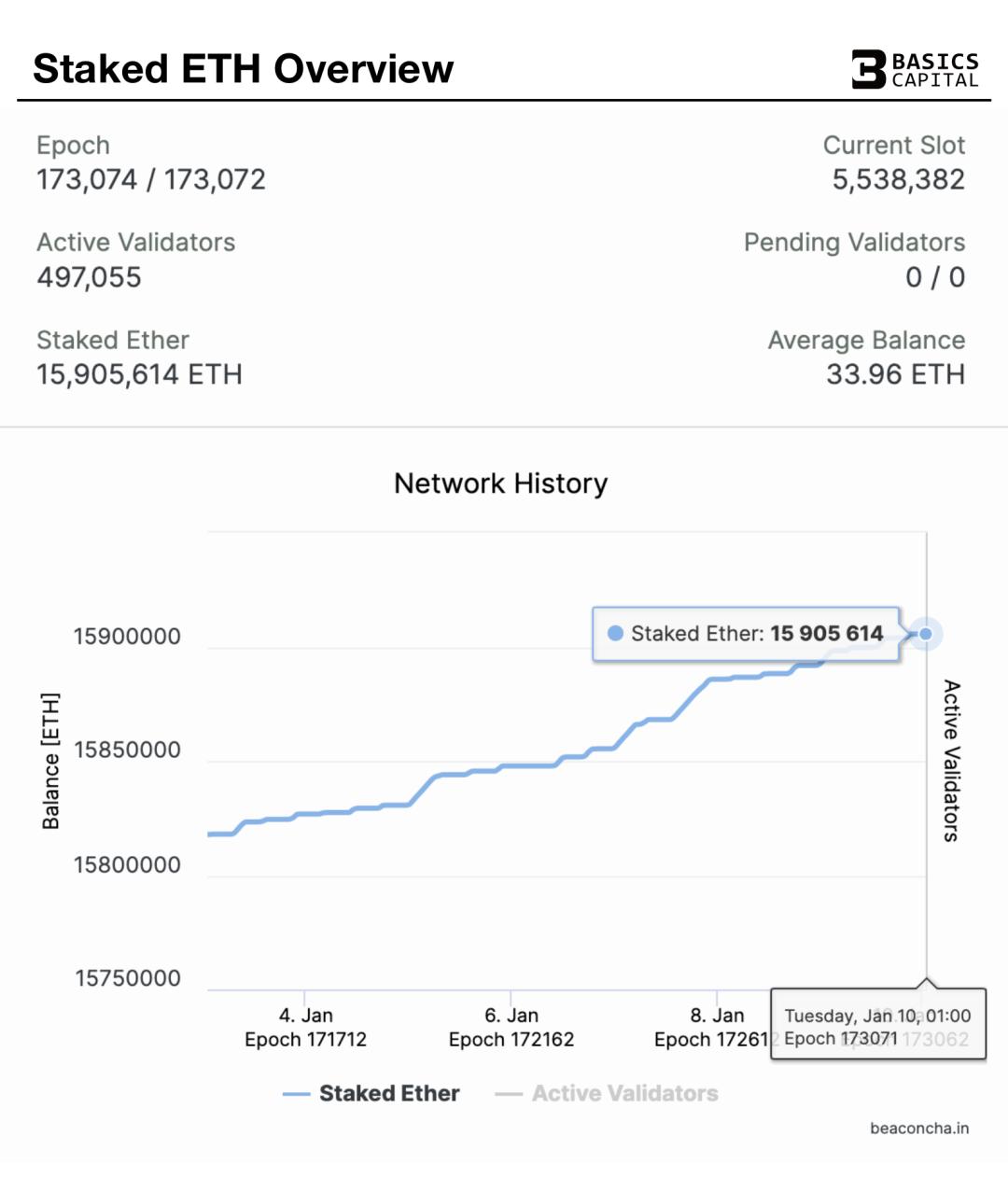1008x1178 pixels.
Task: Click the Average Balance 33.96 ETH value
Action: tap(895, 374)
